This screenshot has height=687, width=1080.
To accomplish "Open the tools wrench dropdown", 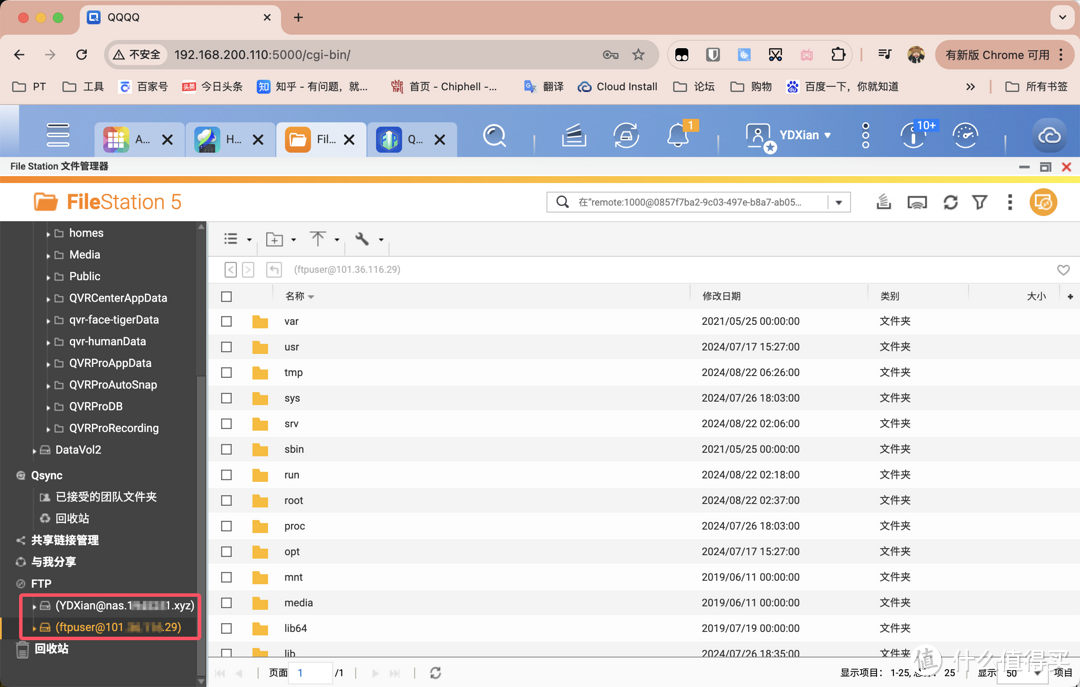I will tap(367, 240).
